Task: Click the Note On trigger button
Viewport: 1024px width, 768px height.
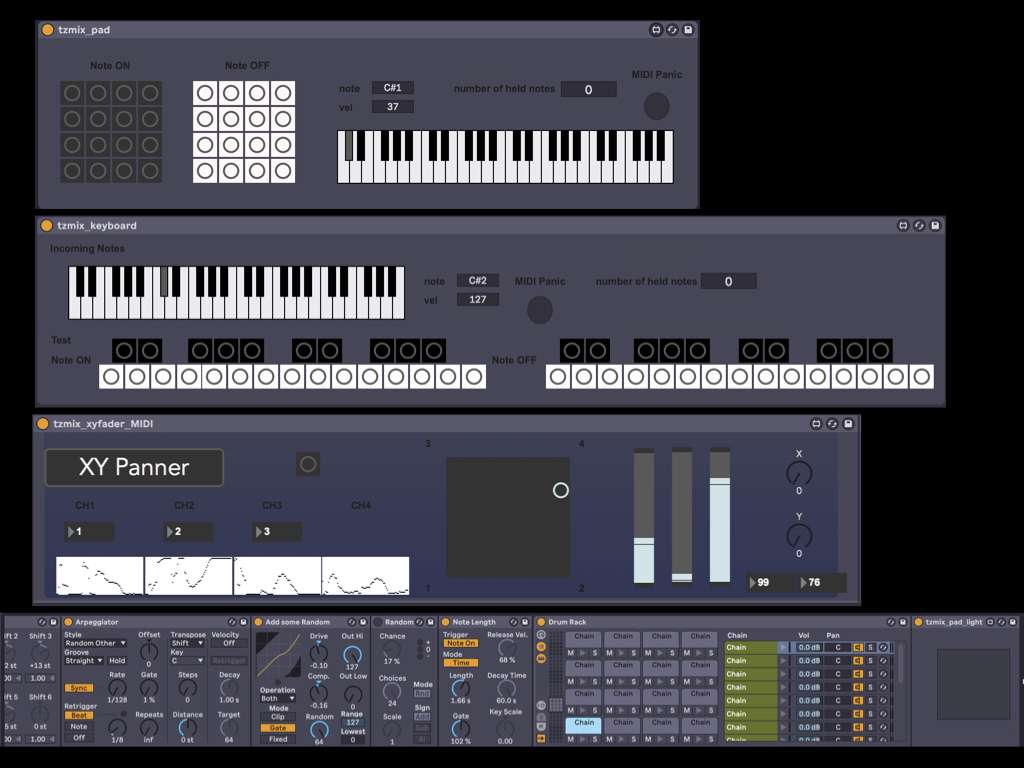Action: [460, 644]
